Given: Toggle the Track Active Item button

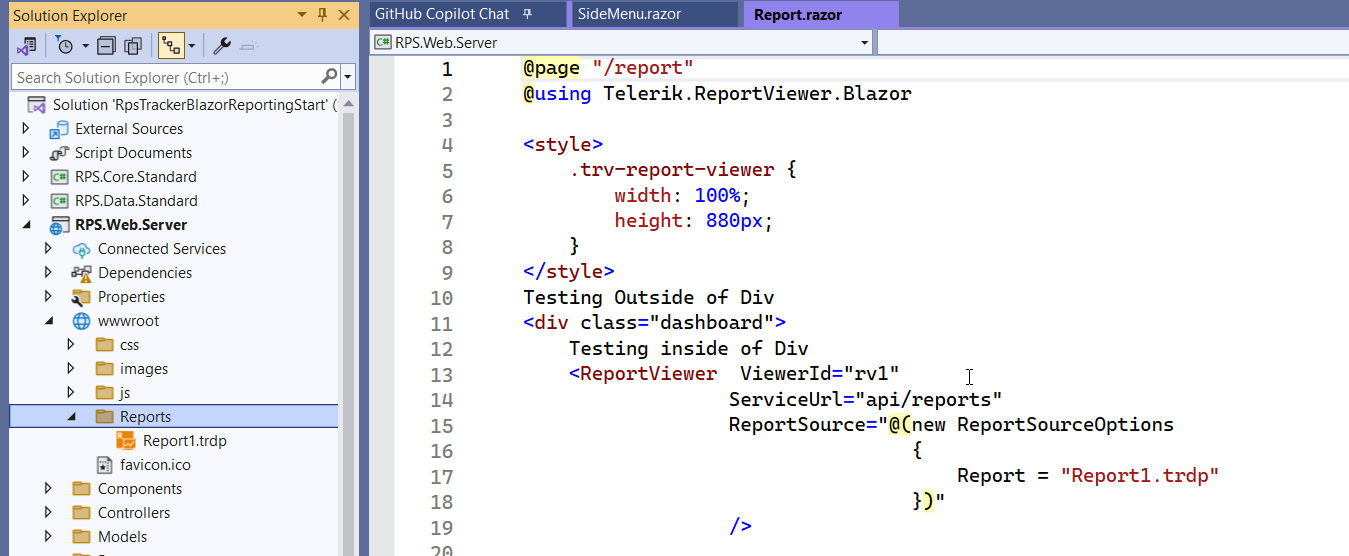Looking at the screenshot, I should coord(170,46).
